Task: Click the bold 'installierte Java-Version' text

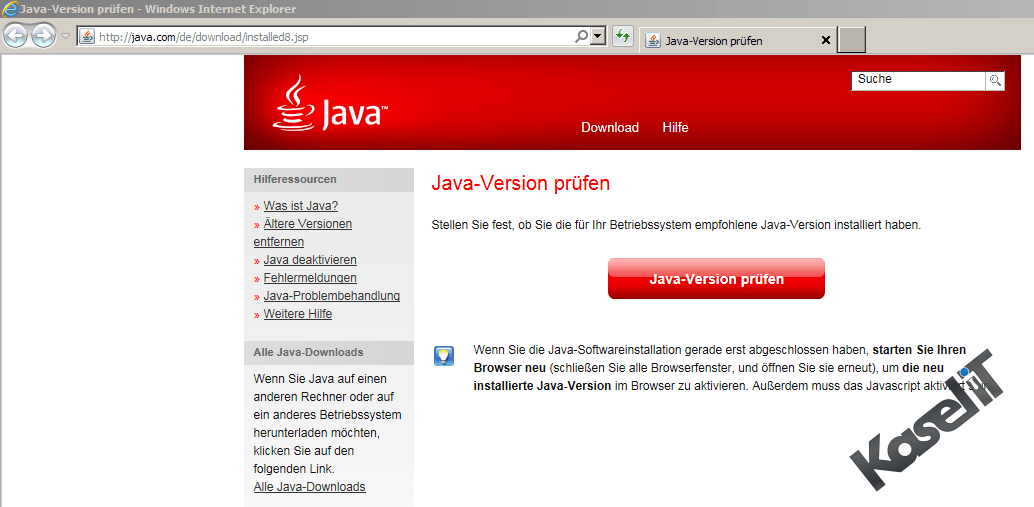Action: tap(542, 386)
